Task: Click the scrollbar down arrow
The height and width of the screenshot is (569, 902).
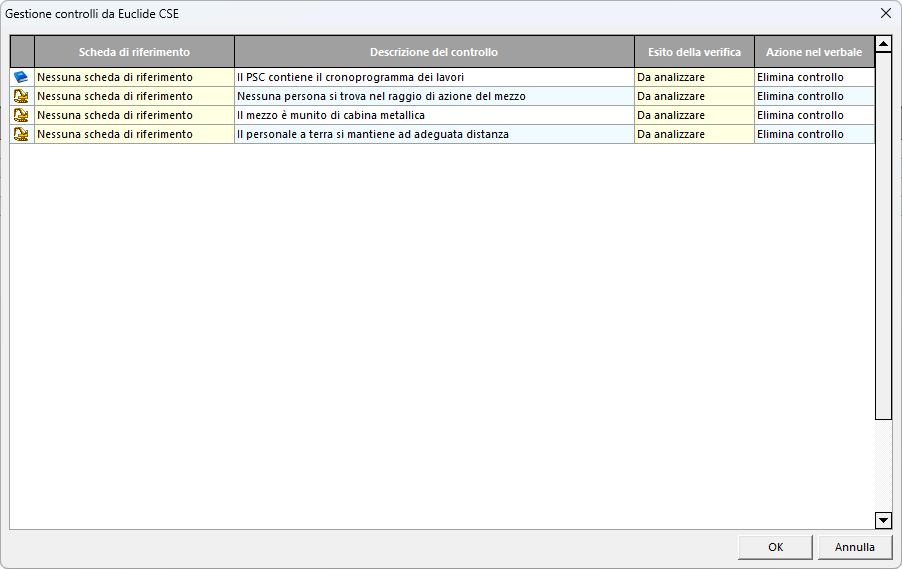Action: point(883,520)
